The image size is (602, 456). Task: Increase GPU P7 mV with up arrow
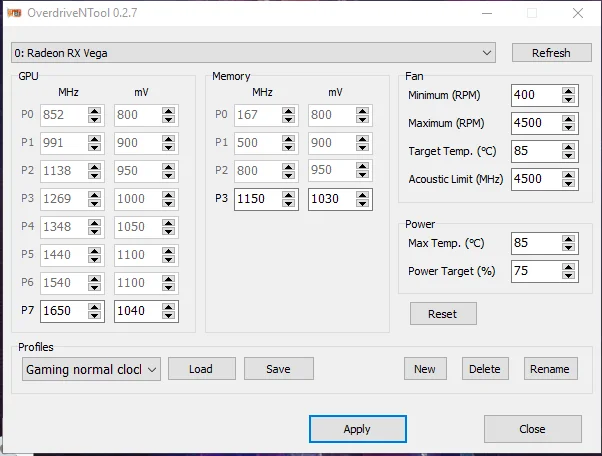pyautogui.click(x=169, y=307)
